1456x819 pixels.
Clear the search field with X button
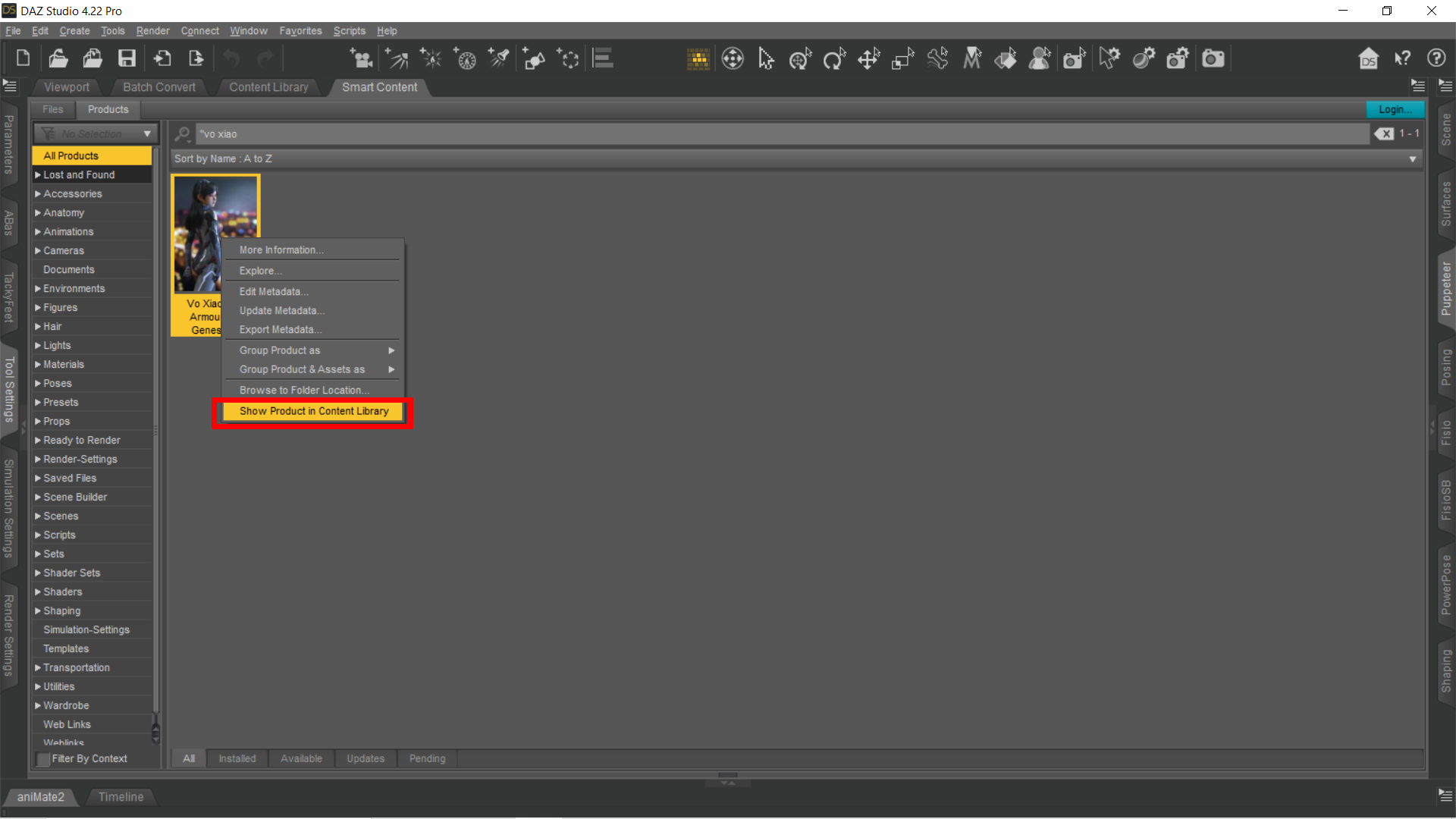coord(1384,133)
